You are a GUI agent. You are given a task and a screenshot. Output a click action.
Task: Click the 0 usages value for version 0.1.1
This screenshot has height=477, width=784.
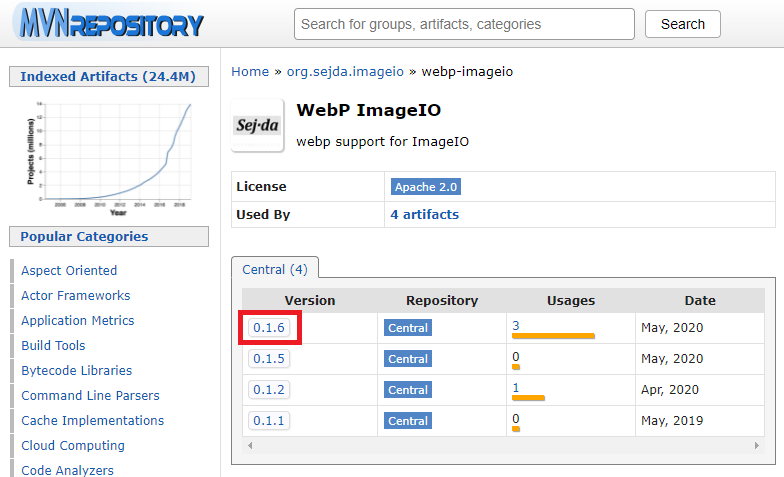[516, 418]
